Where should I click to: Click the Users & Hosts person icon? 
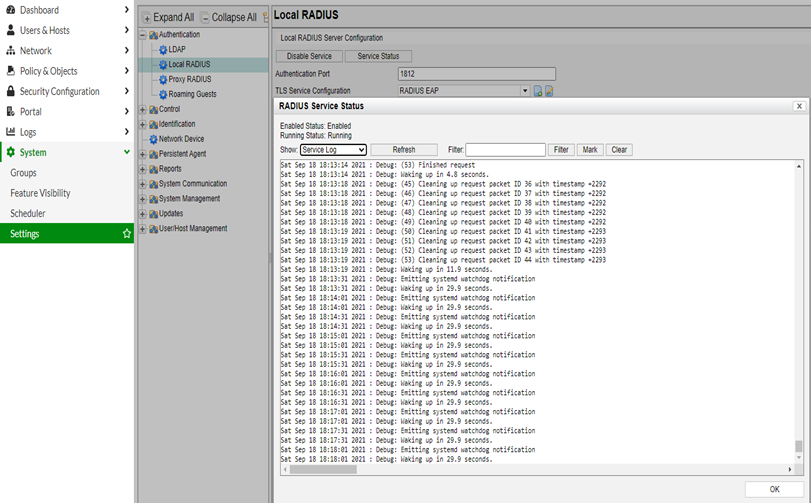10,30
